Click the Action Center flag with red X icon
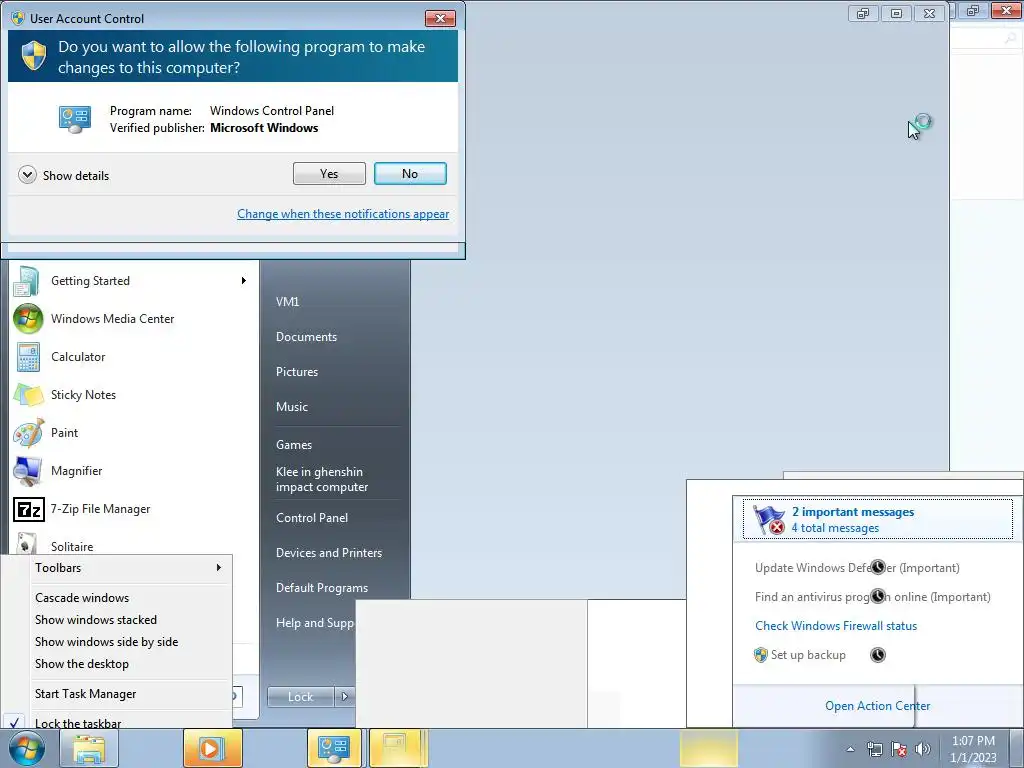This screenshot has width=1024, height=768. (769, 520)
